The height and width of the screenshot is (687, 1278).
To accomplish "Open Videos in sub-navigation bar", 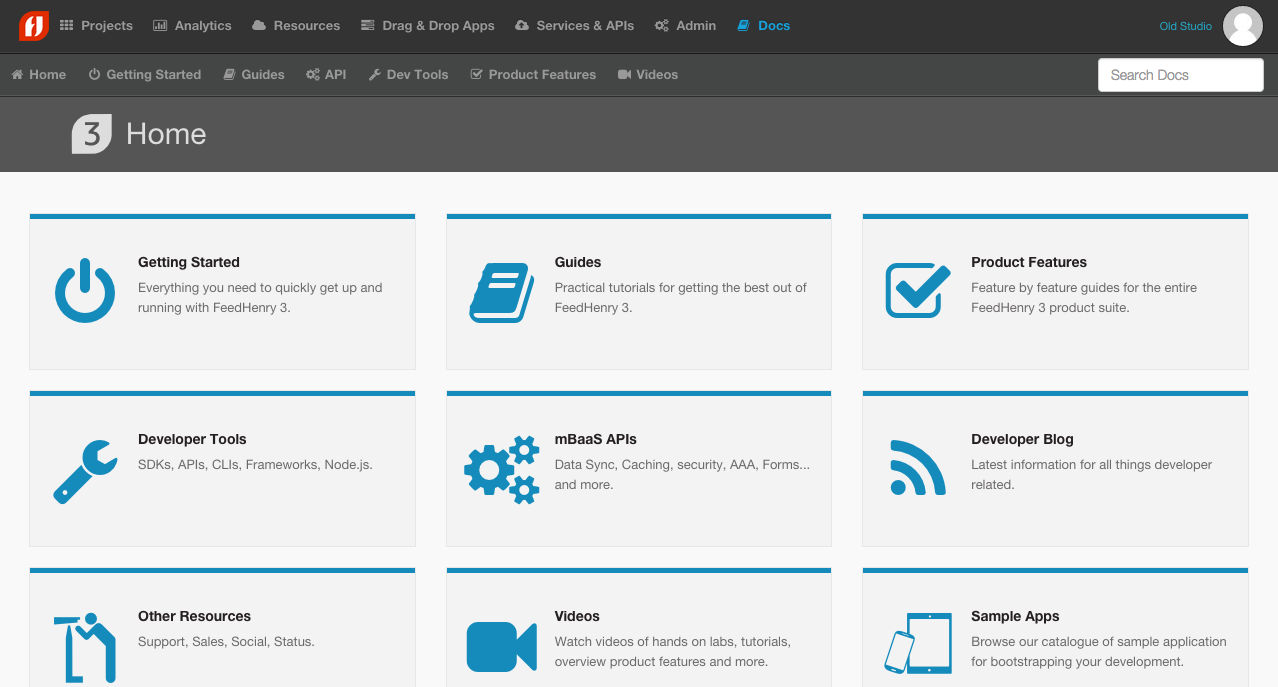I will pos(648,75).
